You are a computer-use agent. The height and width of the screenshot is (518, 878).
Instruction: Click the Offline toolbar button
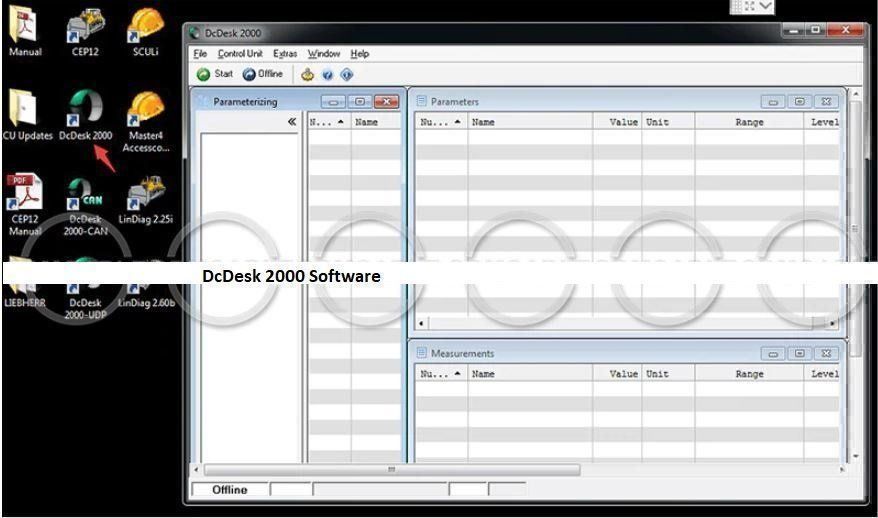[263, 74]
